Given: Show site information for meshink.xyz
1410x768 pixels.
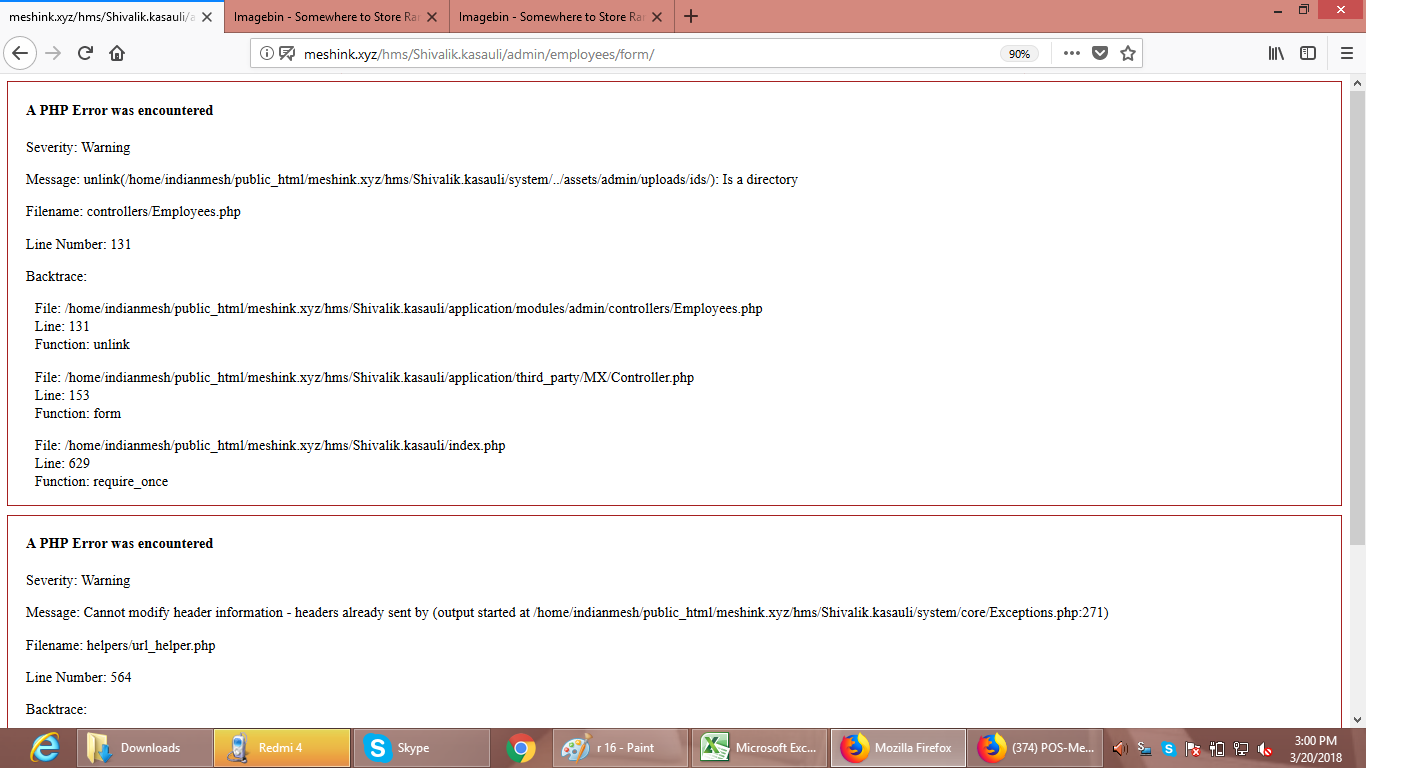Looking at the screenshot, I should (267, 54).
